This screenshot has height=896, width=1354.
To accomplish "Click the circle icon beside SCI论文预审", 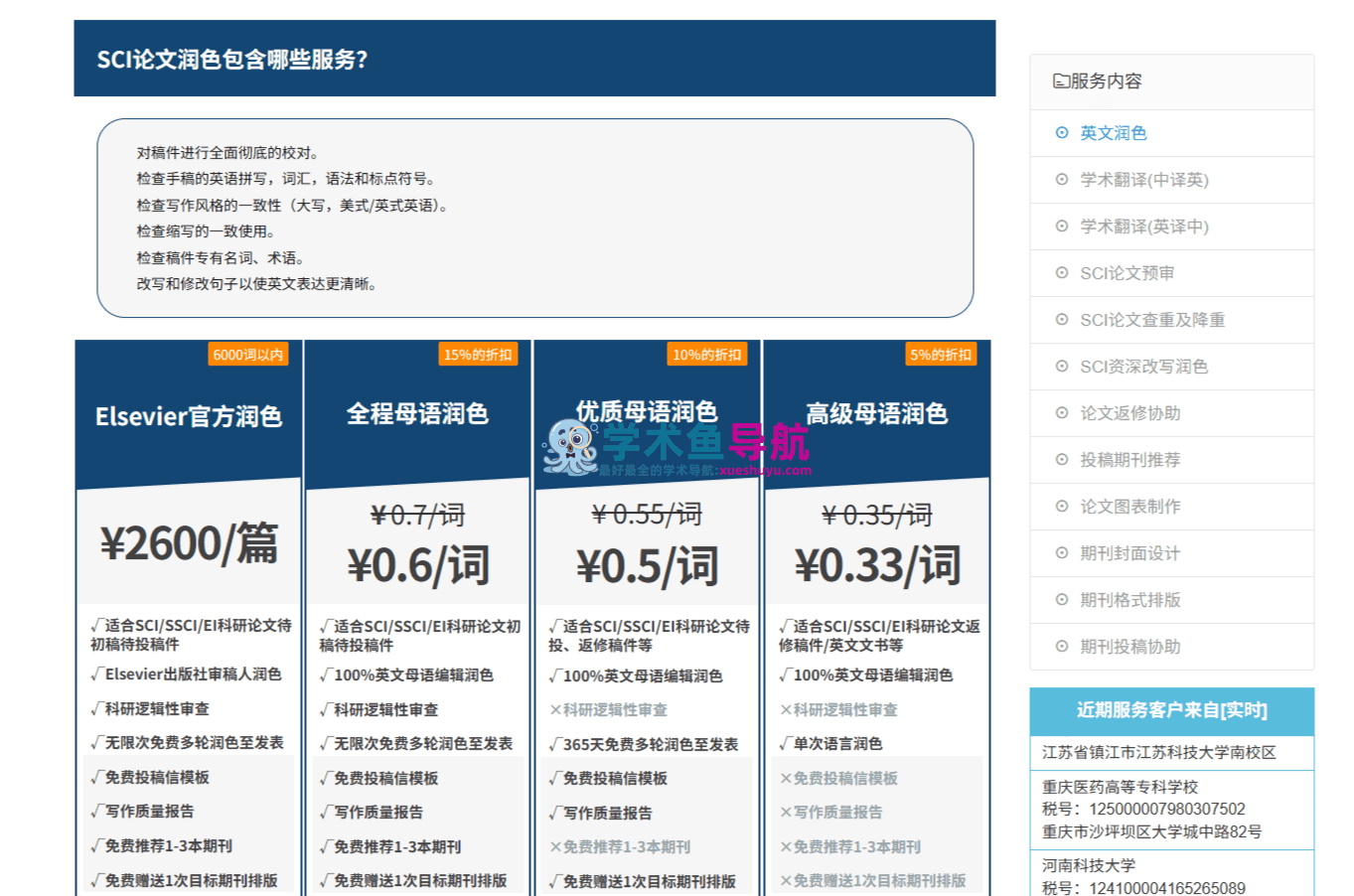I will coord(1062,273).
